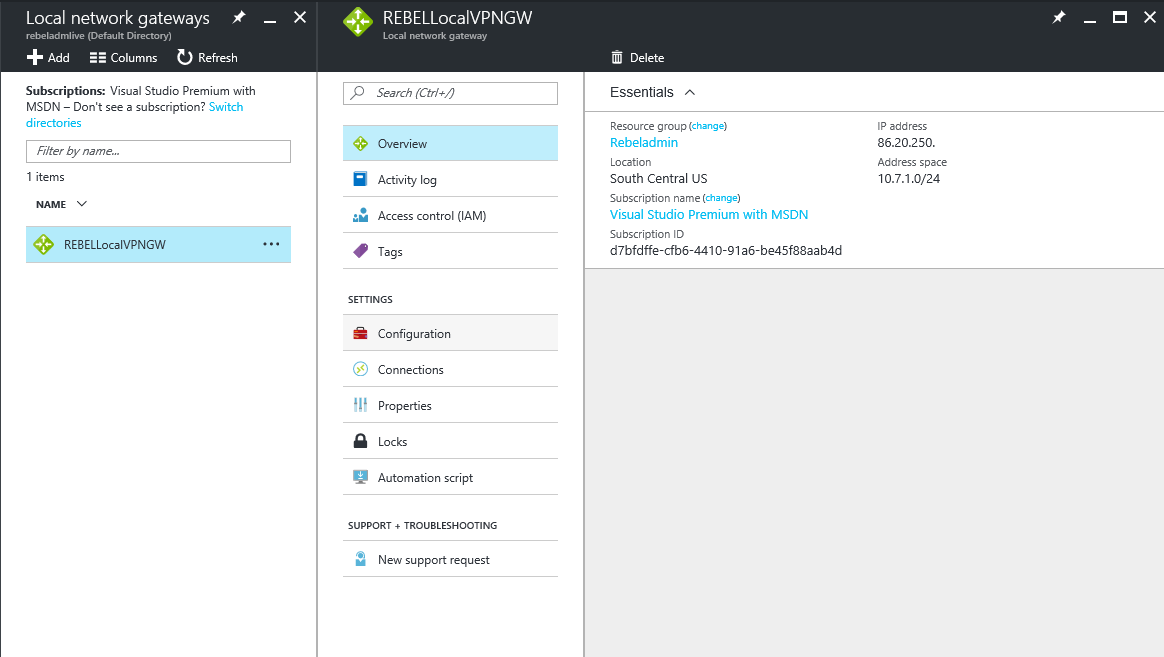Select the REBELLocalVPNGW gateway row
Viewport: 1164px width, 657px height.
coord(158,244)
